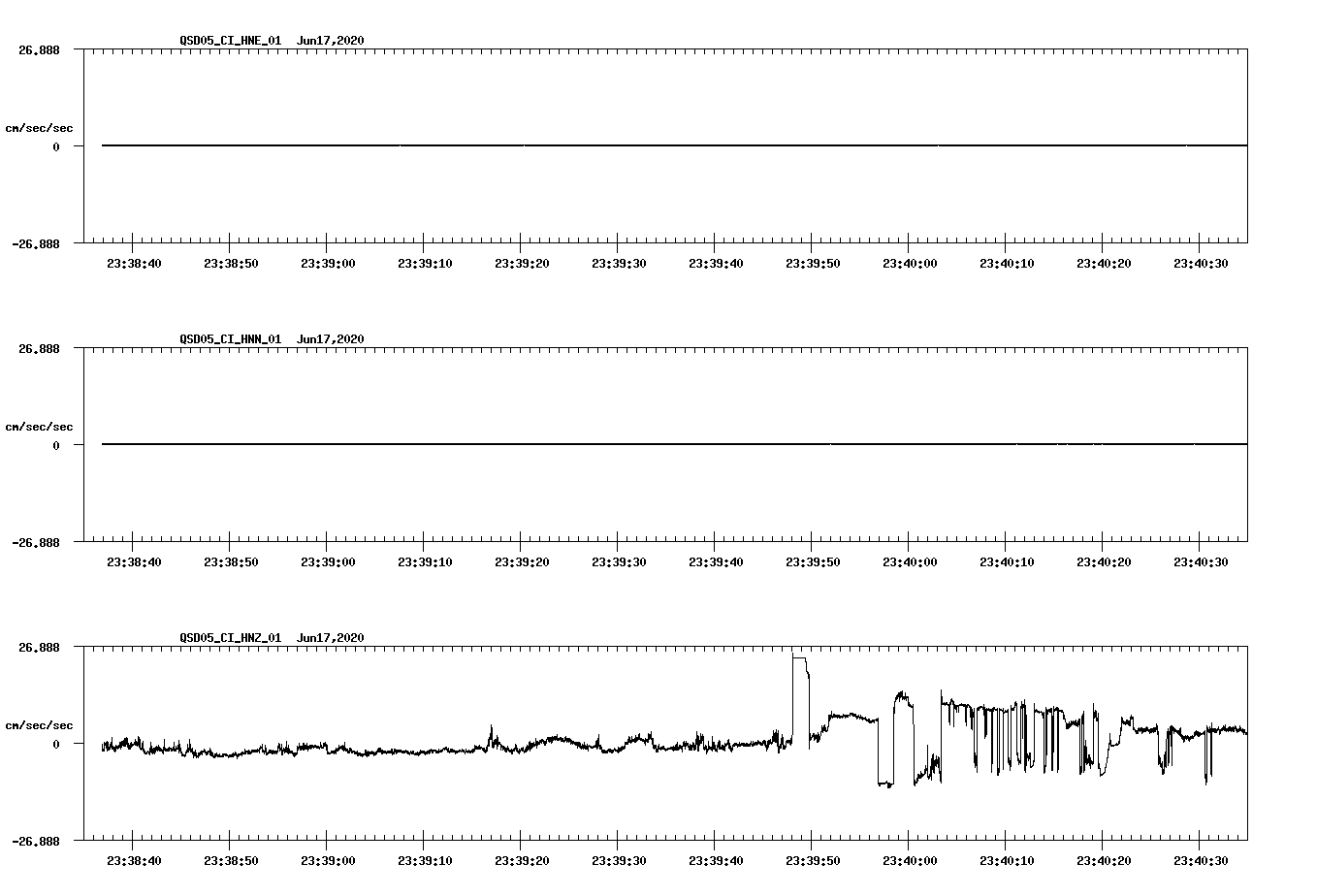The image size is (1317, 896).
Task: Click the -26.888 lower limit on the HNE axis
Action: (36, 243)
